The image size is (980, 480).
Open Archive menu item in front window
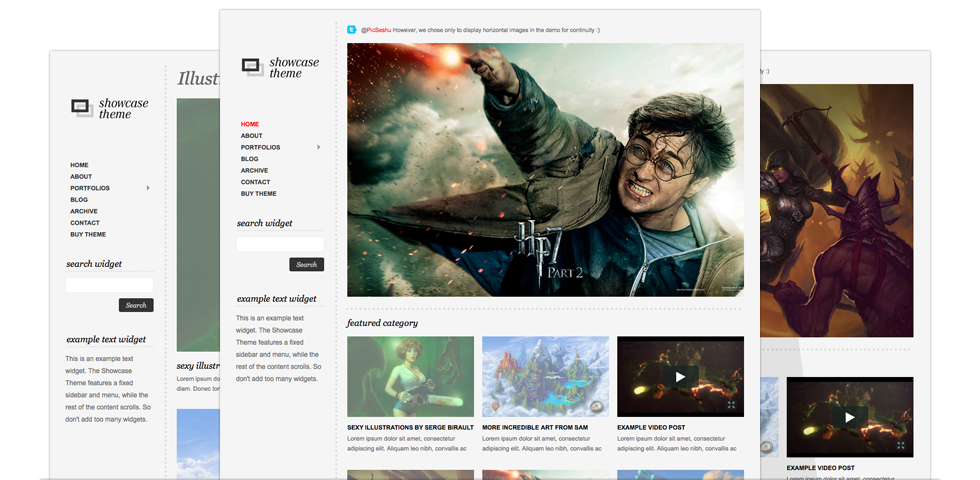point(254,171)
